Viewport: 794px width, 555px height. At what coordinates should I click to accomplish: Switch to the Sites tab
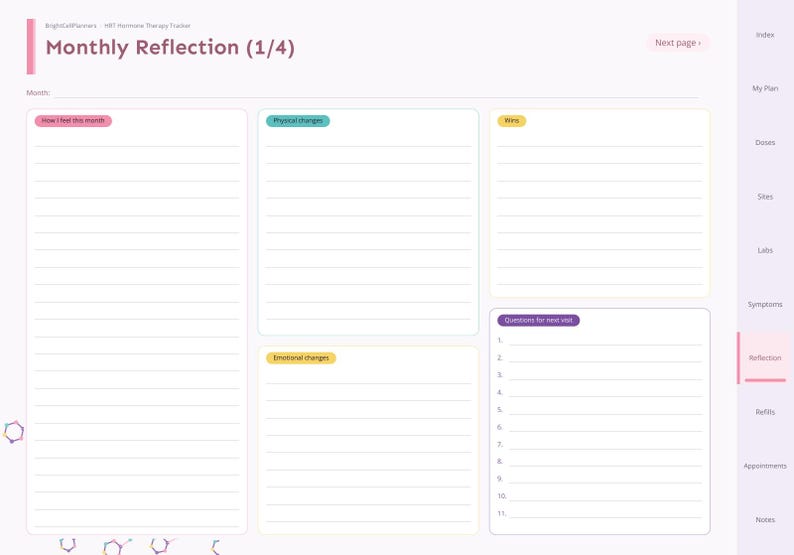(765, 196)
